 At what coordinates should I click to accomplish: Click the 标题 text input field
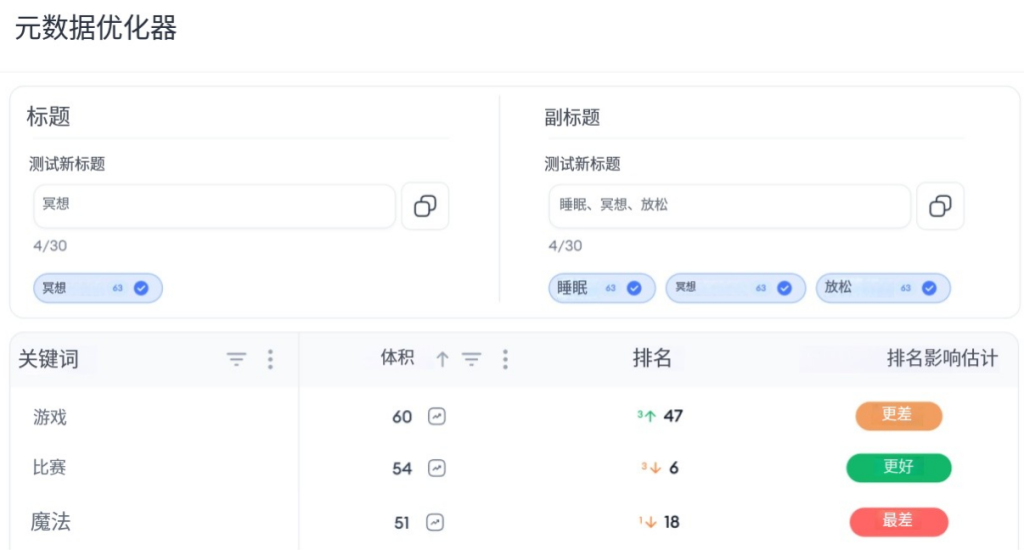[x=215, y=206]
